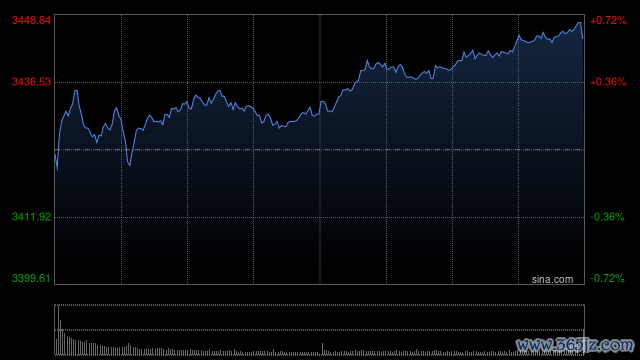This screenshot has width=640, height=360.
Task: Click the 3399.61 bottom price label
Action: pos(31,278)
